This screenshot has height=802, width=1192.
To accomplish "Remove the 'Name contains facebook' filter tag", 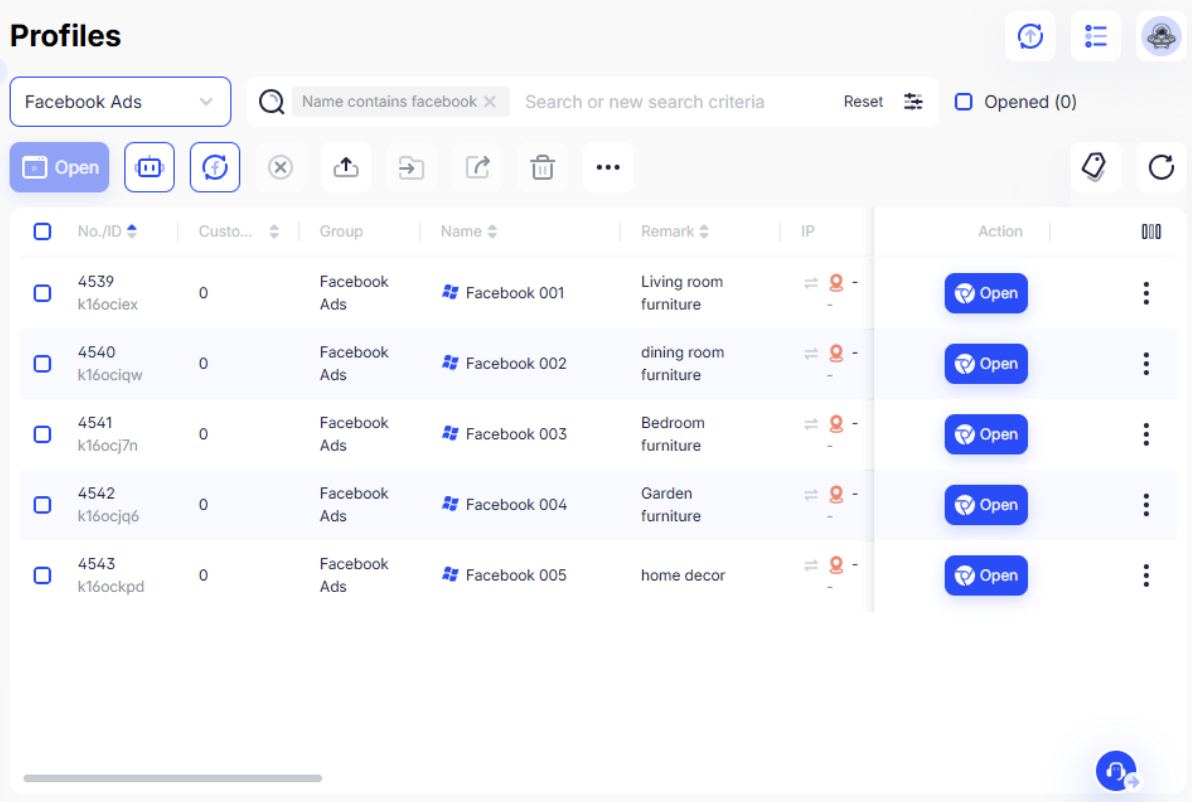I will (490, 102).
